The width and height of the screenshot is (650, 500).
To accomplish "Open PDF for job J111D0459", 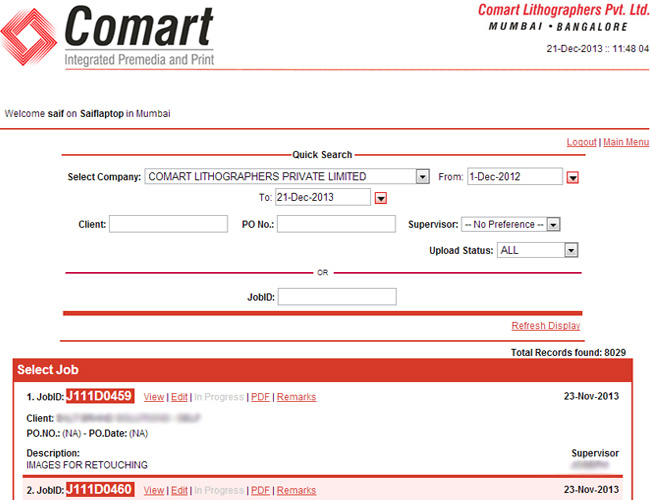I will pyautogui.click(x=260, y=397).
